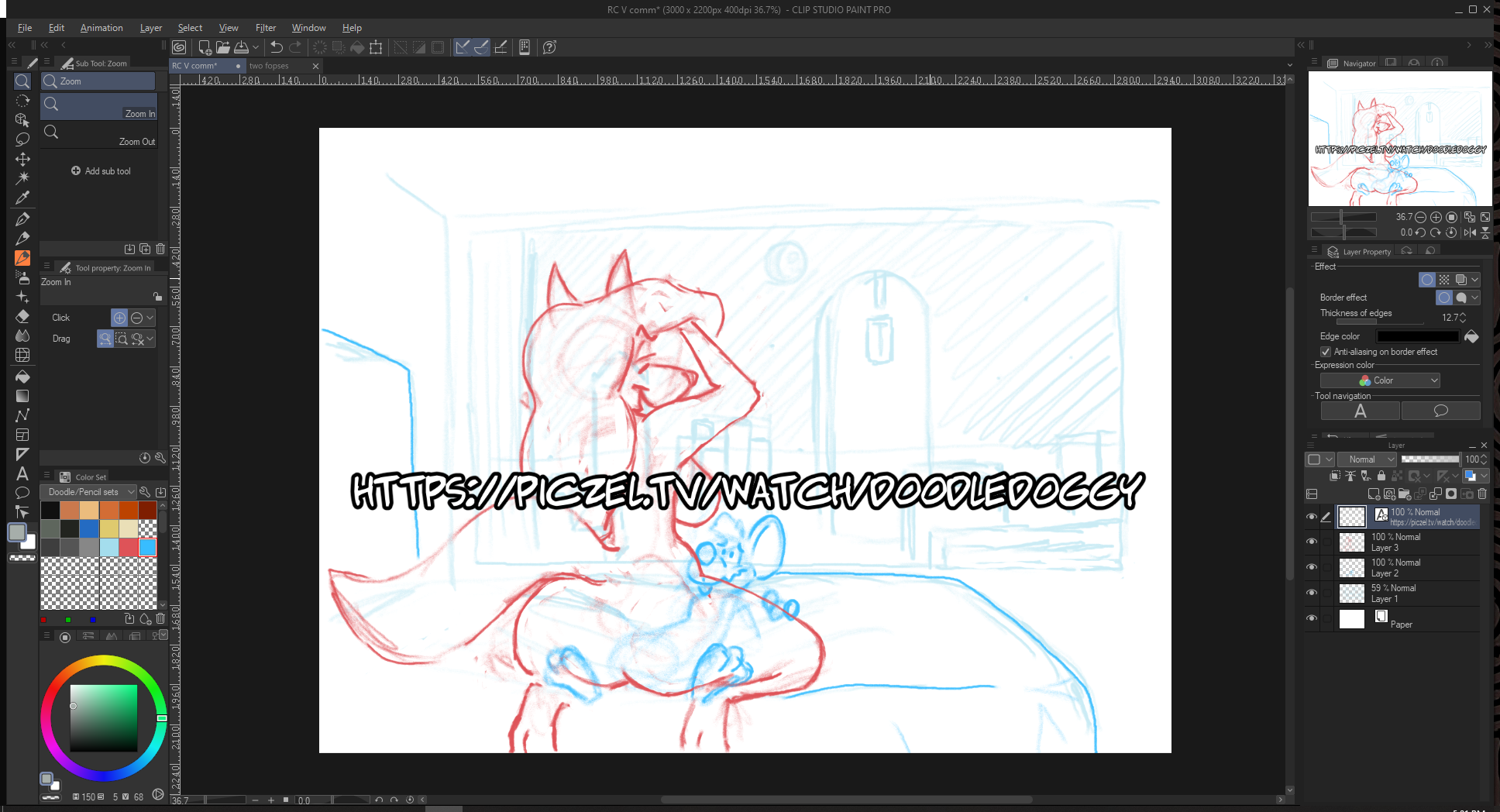Screen dimensions: 1500x812
Task: Select the Balloon tool in tool palette
Action: 22,493
